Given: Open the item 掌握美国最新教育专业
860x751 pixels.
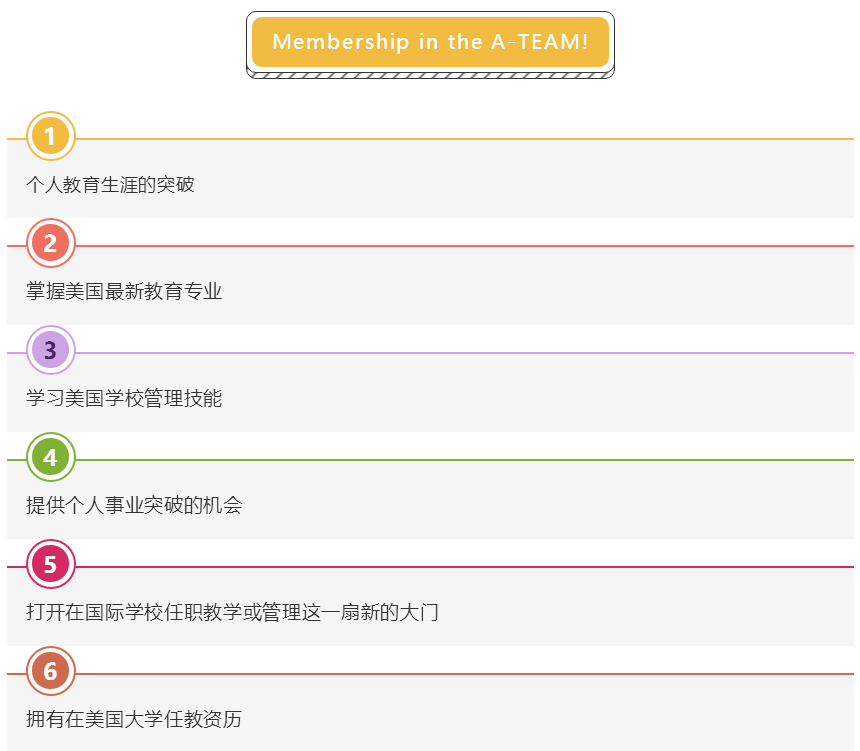Looking at the screenshot, I should 124,292.
